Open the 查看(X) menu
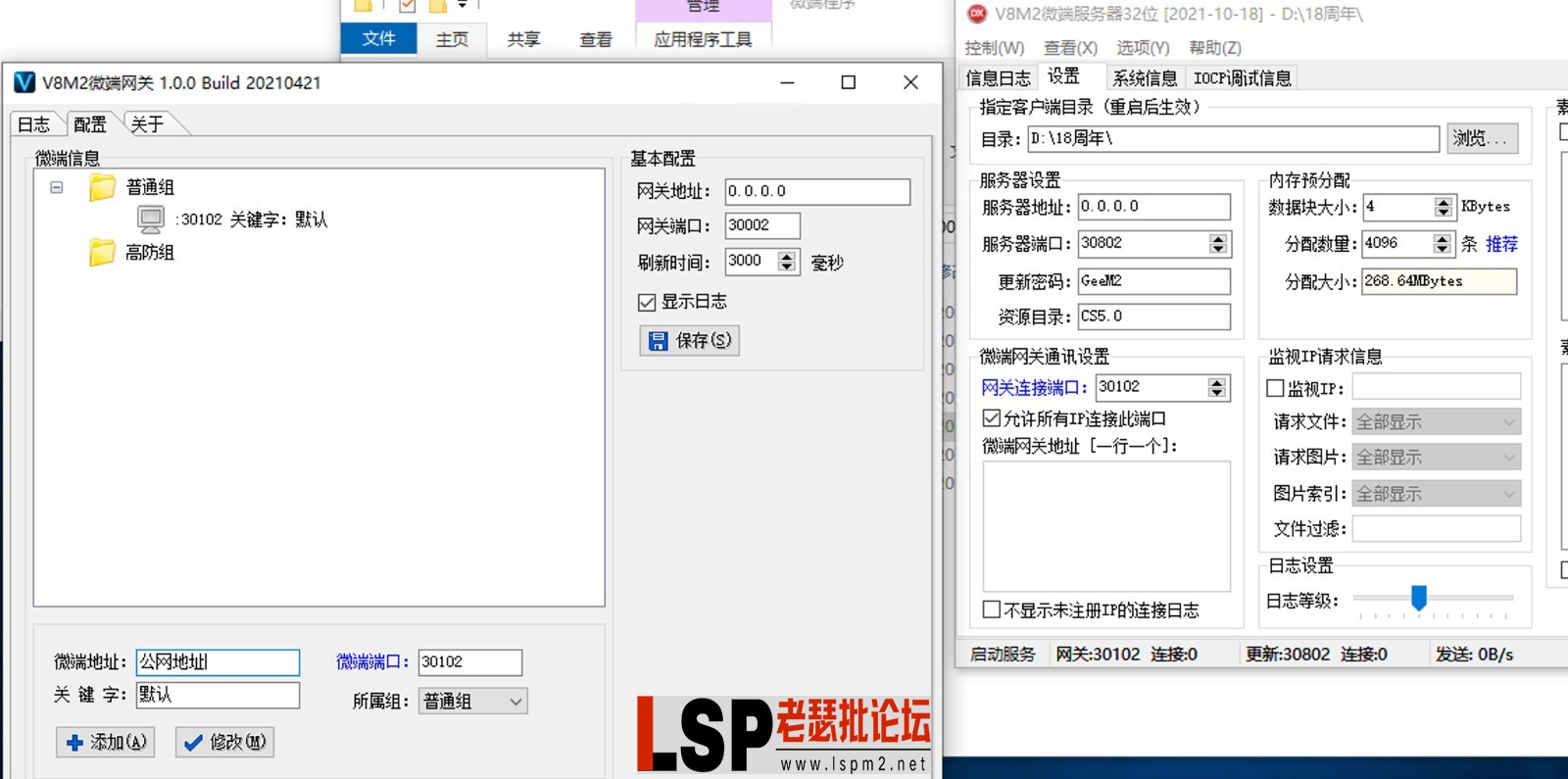Viewport: 1568px width, 779px height. (1070, 47)
